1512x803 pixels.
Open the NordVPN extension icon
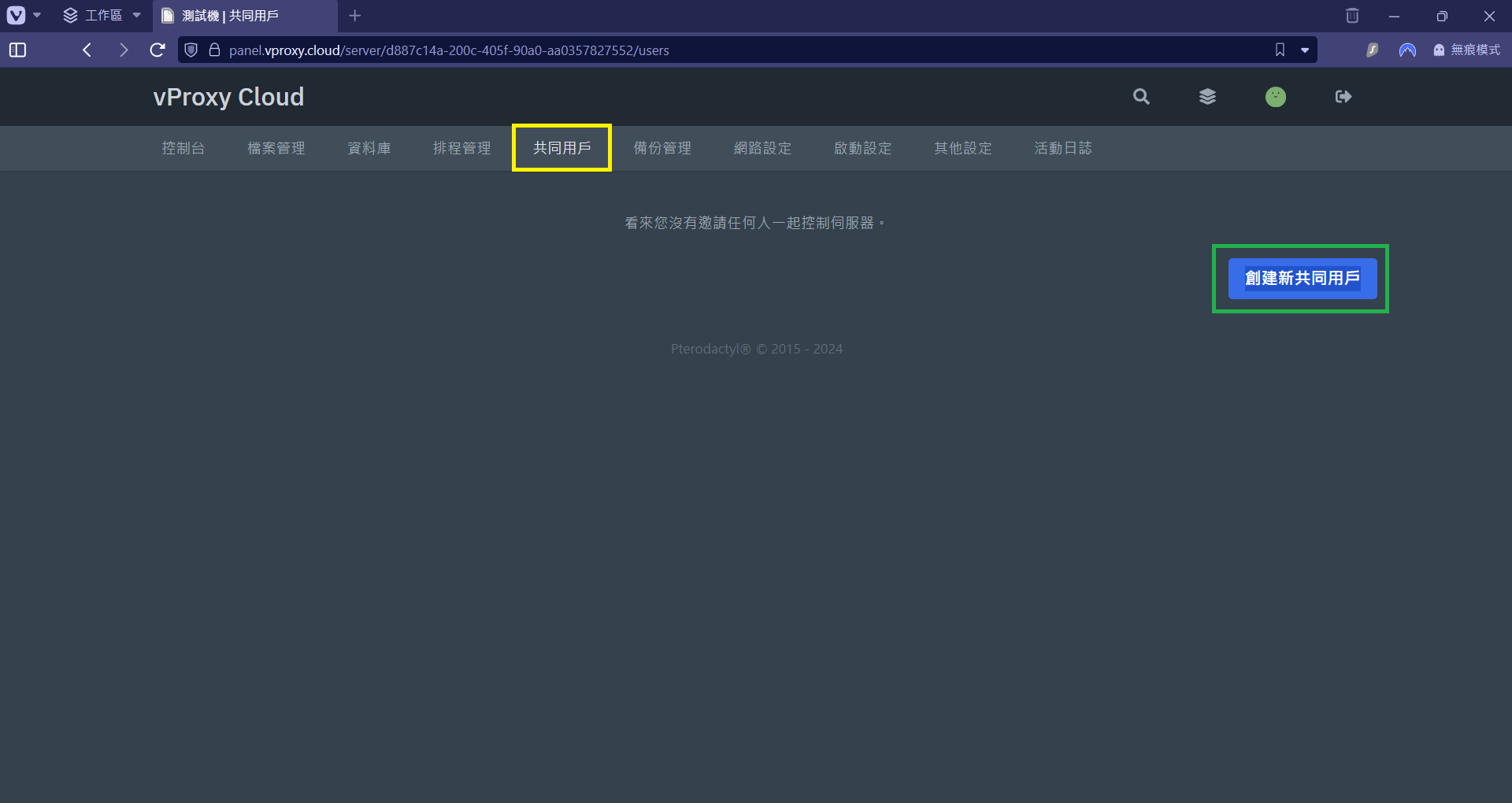[x=1407, y=50]
